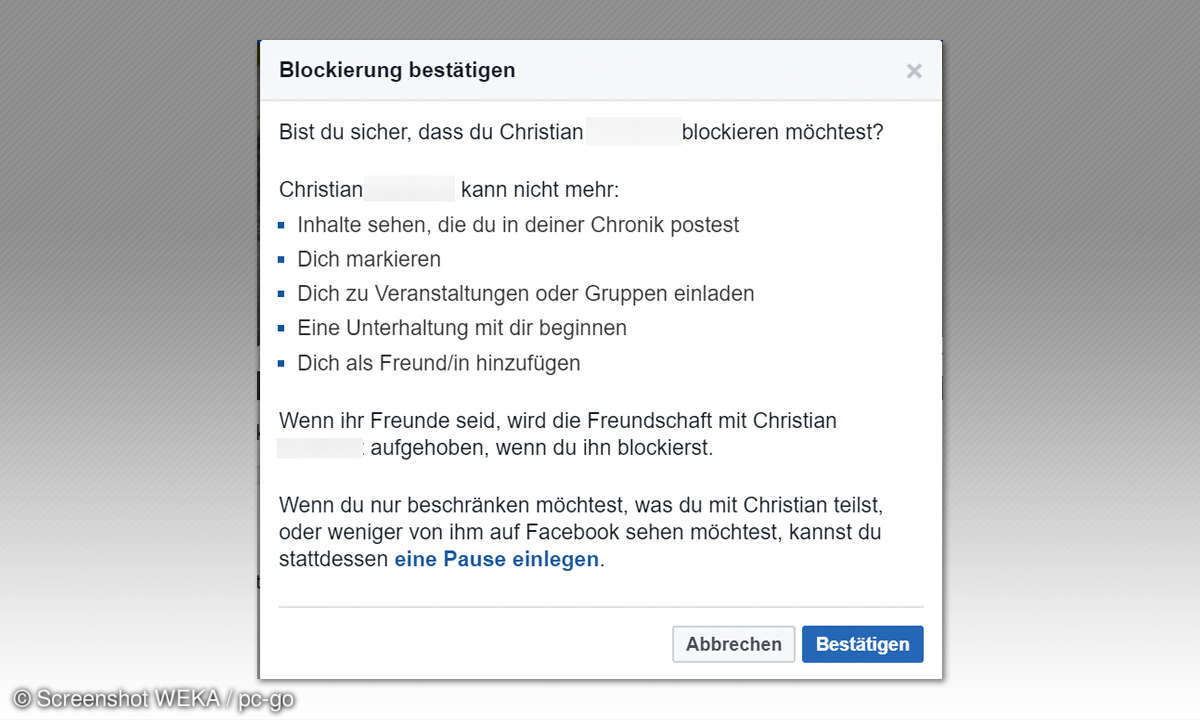The image size is (1200, 720).
Task: Click the Abbrechen button
Action: pyautogui.click(x=733, y=644)
